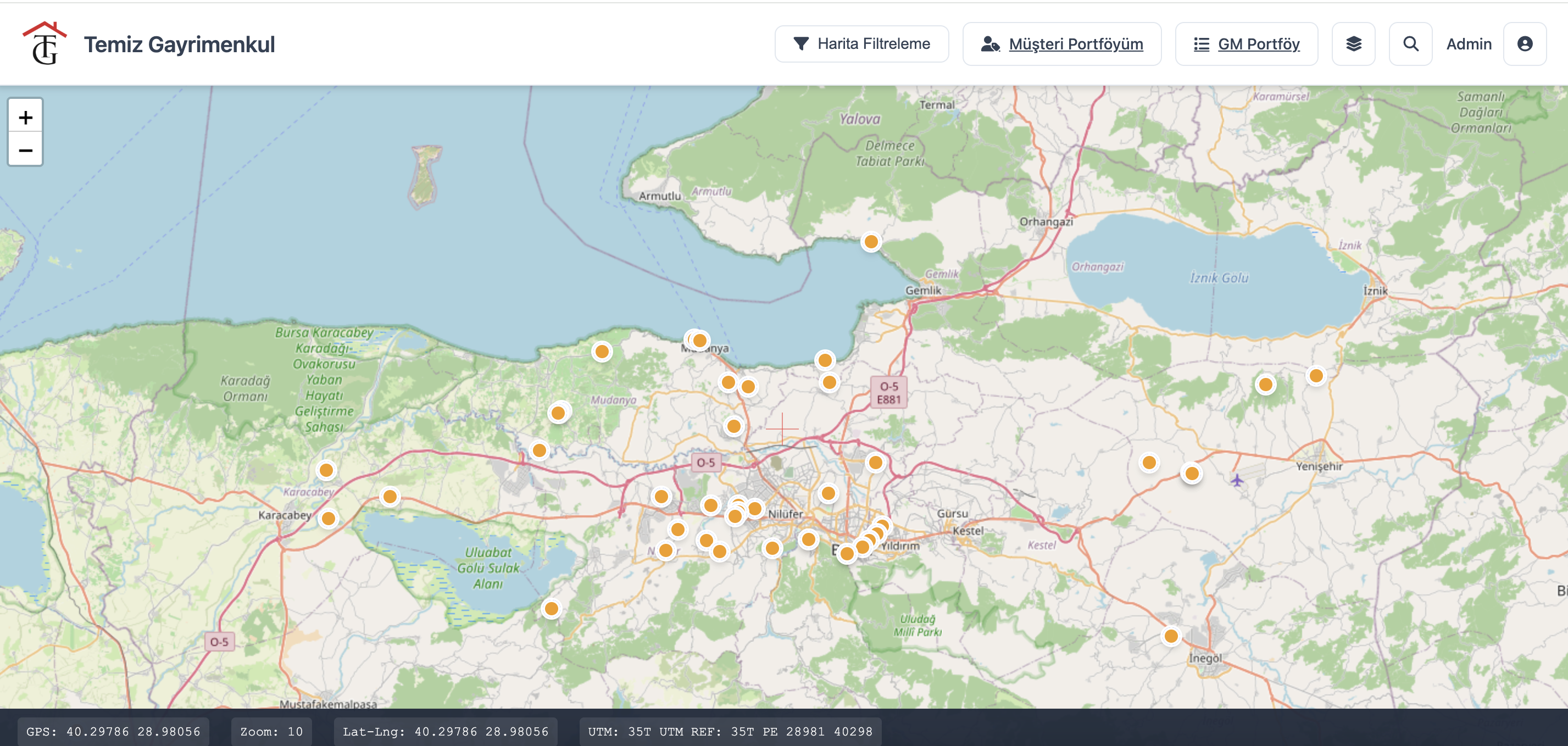The width and height of the screenshot is (1568, 746).
Task: Open the map layers icon button
Action: coord(1353,44)
